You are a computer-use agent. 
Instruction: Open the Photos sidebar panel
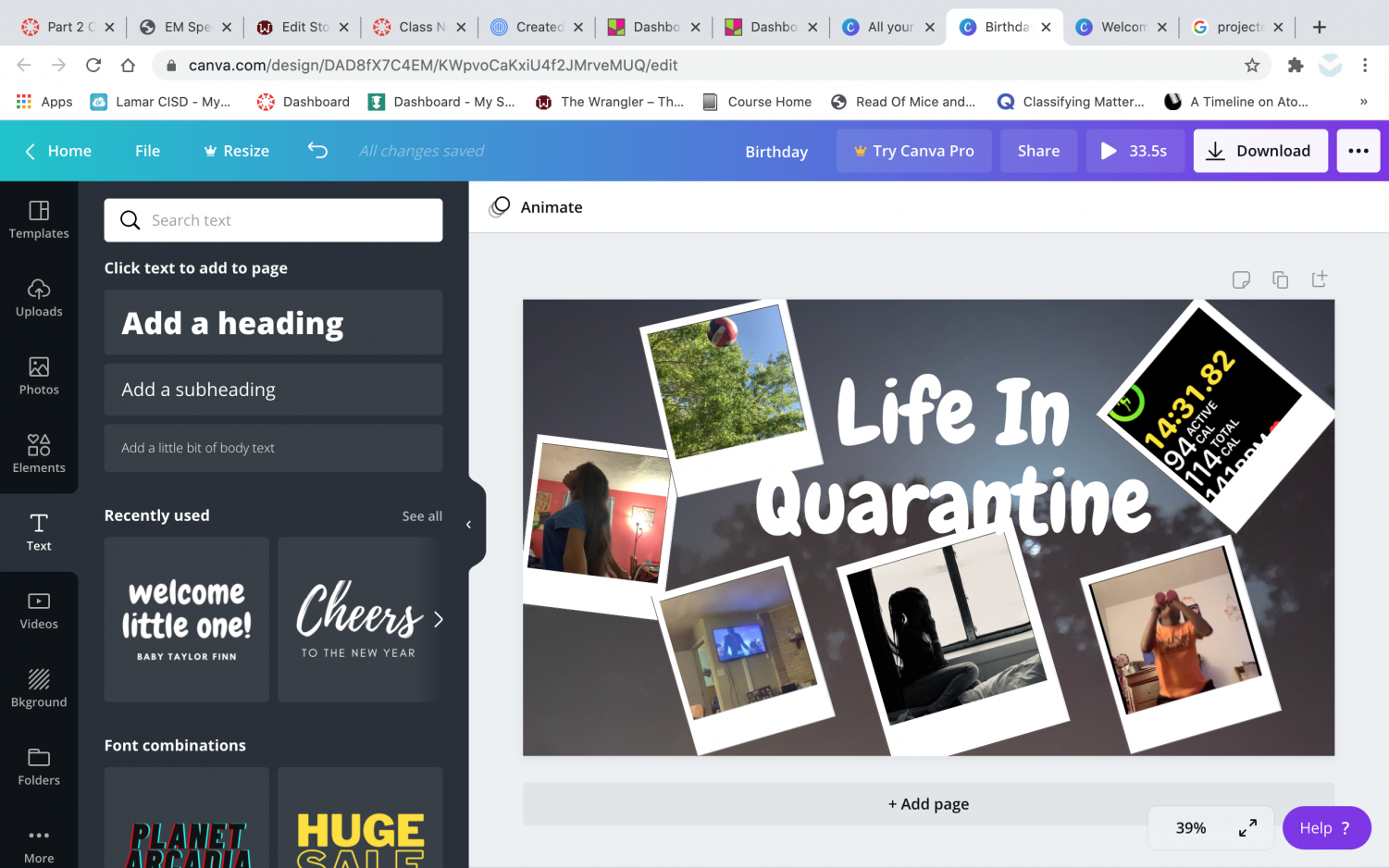pos(39,377)
